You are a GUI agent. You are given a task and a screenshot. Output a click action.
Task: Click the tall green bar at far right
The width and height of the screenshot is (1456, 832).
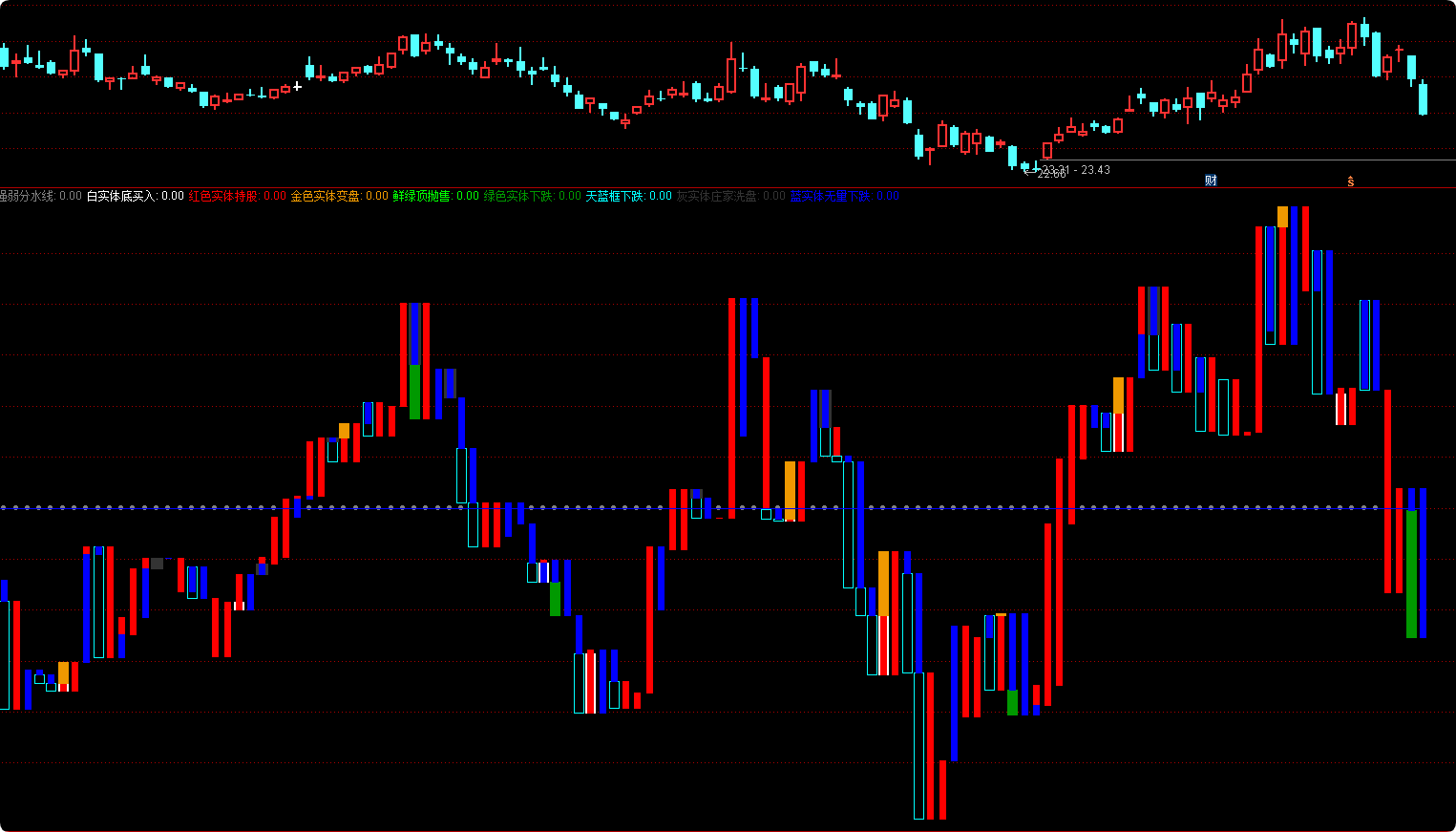(1411, 573)
